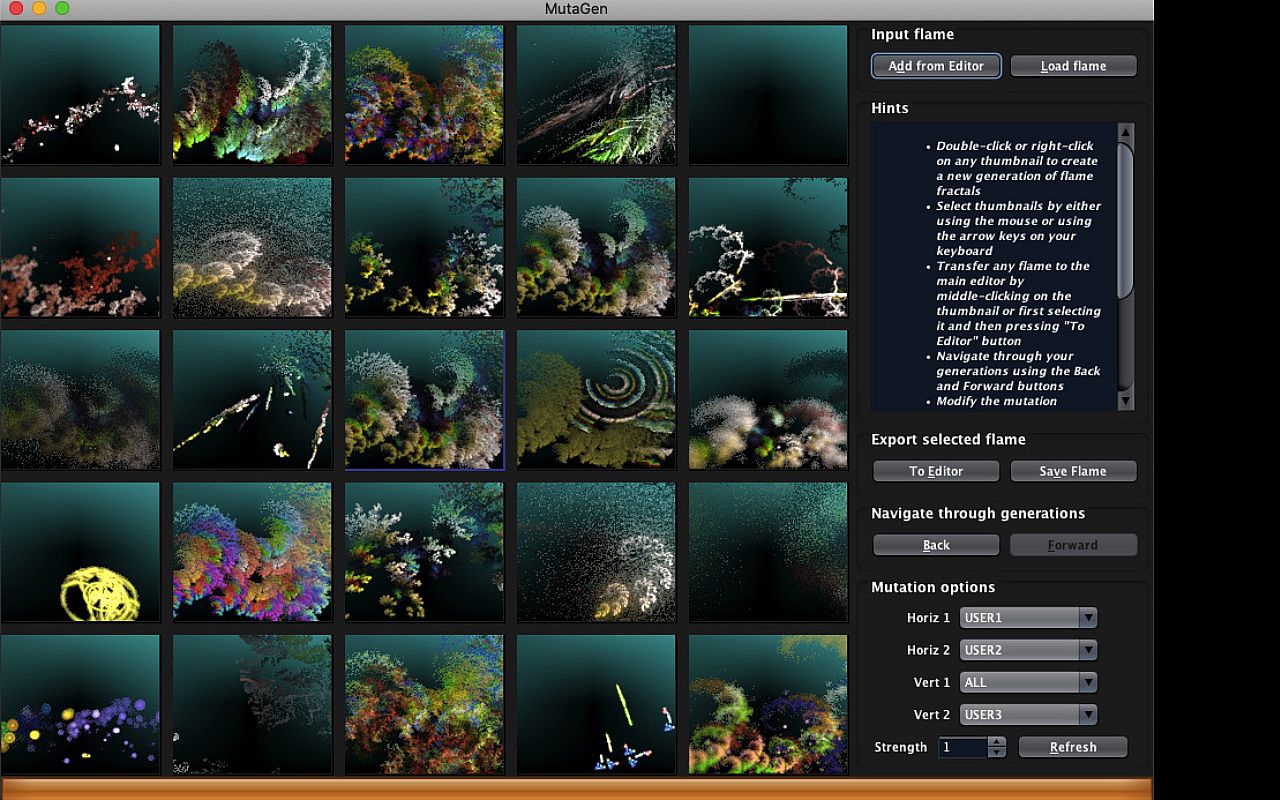Increase Strength with the stepper up arrow
Viewport: 1280px width, 800px height.
[x=996, y=742]
